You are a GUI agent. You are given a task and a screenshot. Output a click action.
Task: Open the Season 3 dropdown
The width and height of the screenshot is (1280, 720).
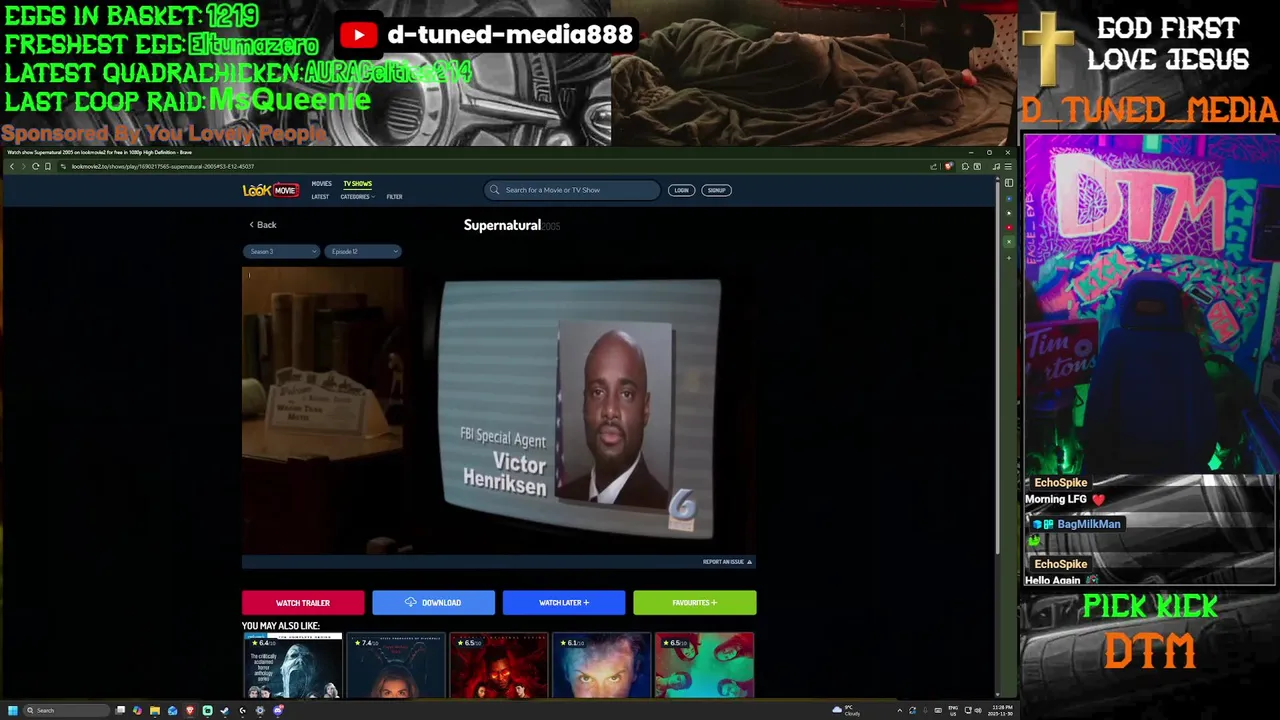281,251
